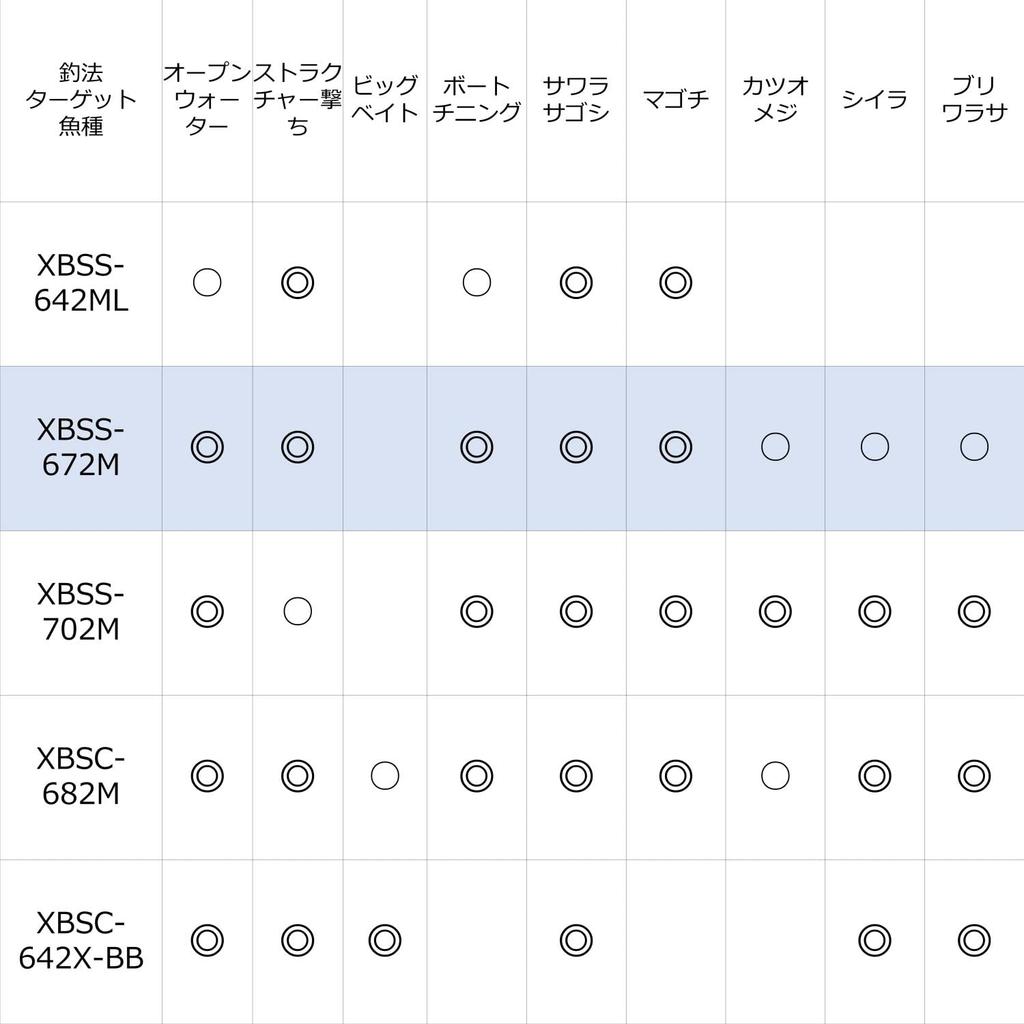Click XBSS-702M double circle under ブリ ワラサ
Image resolution: width=1024 pixels, height=1024 pixels.
tap(974, 611)
